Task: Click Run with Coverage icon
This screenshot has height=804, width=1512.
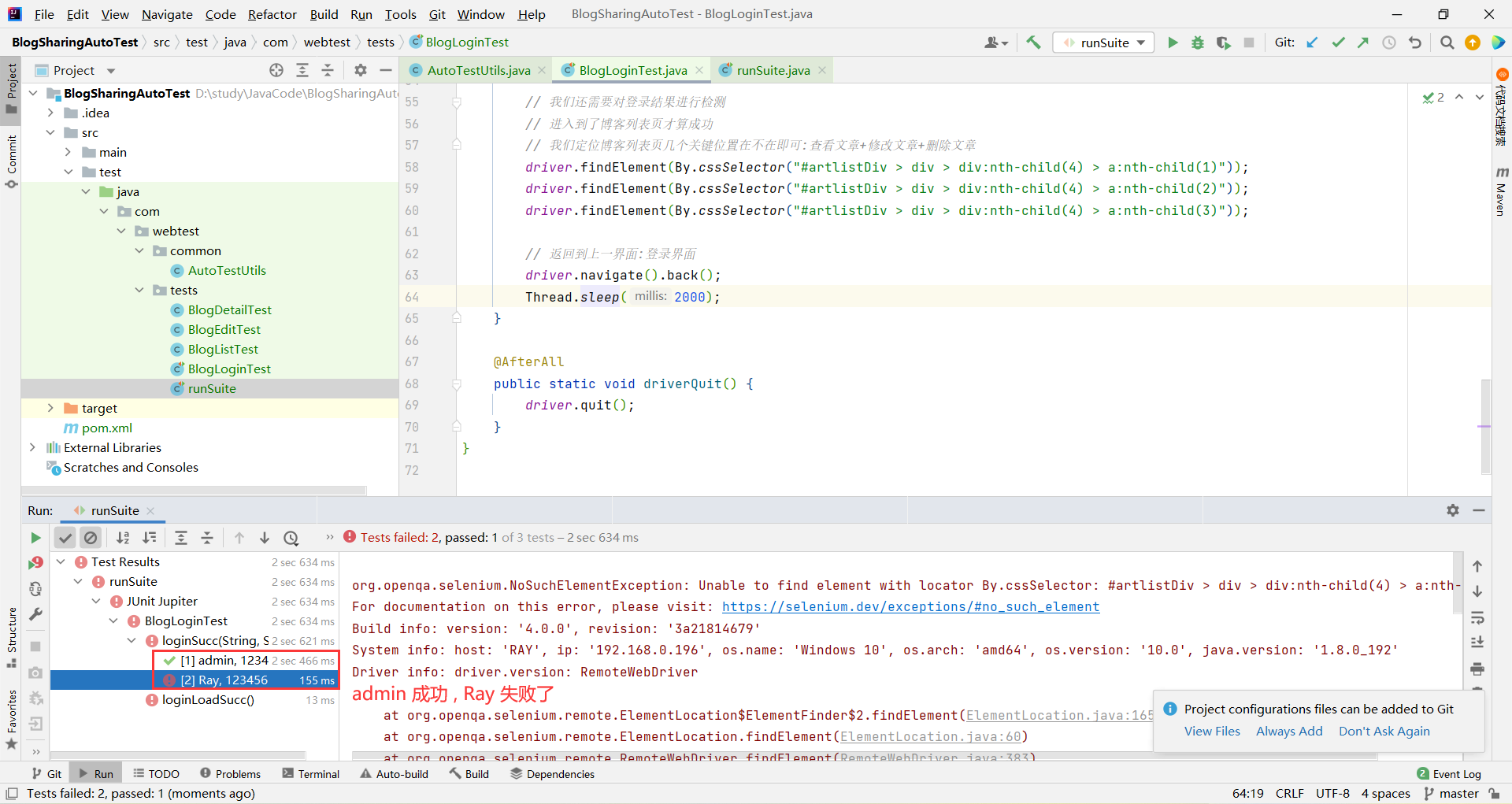Action: 1223,43
